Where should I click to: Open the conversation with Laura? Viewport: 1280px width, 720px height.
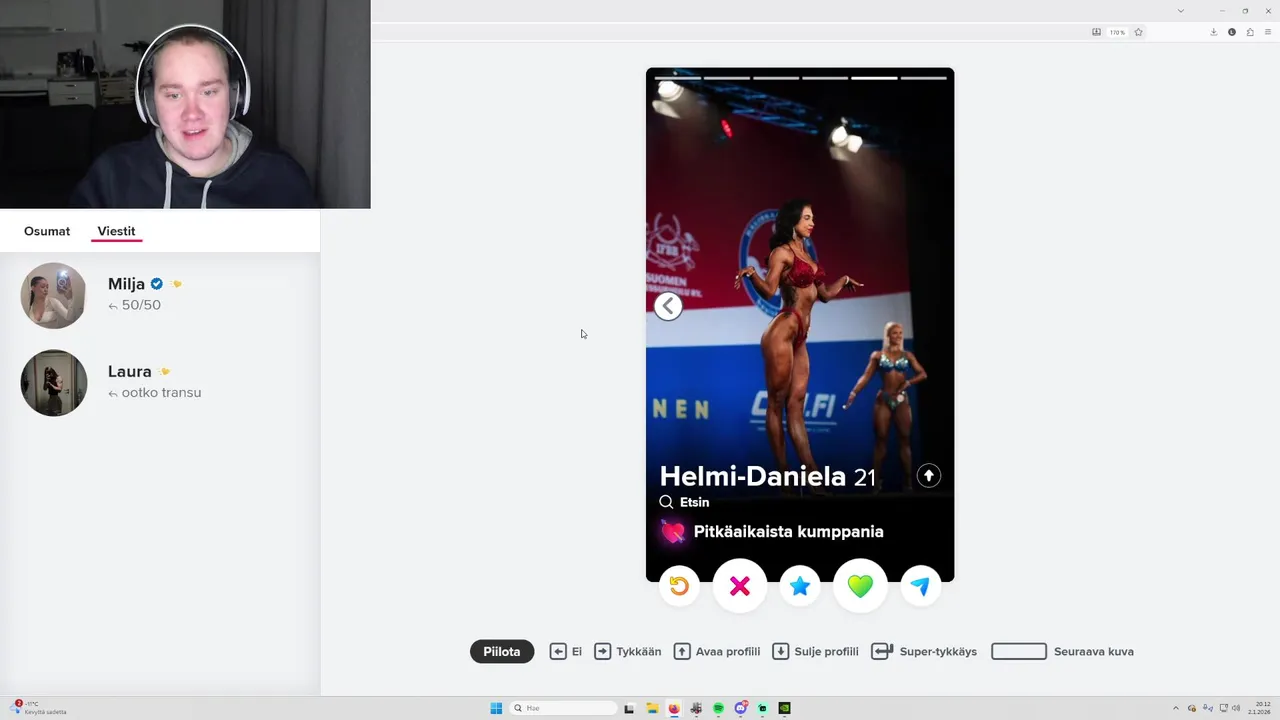pos(160,383)
